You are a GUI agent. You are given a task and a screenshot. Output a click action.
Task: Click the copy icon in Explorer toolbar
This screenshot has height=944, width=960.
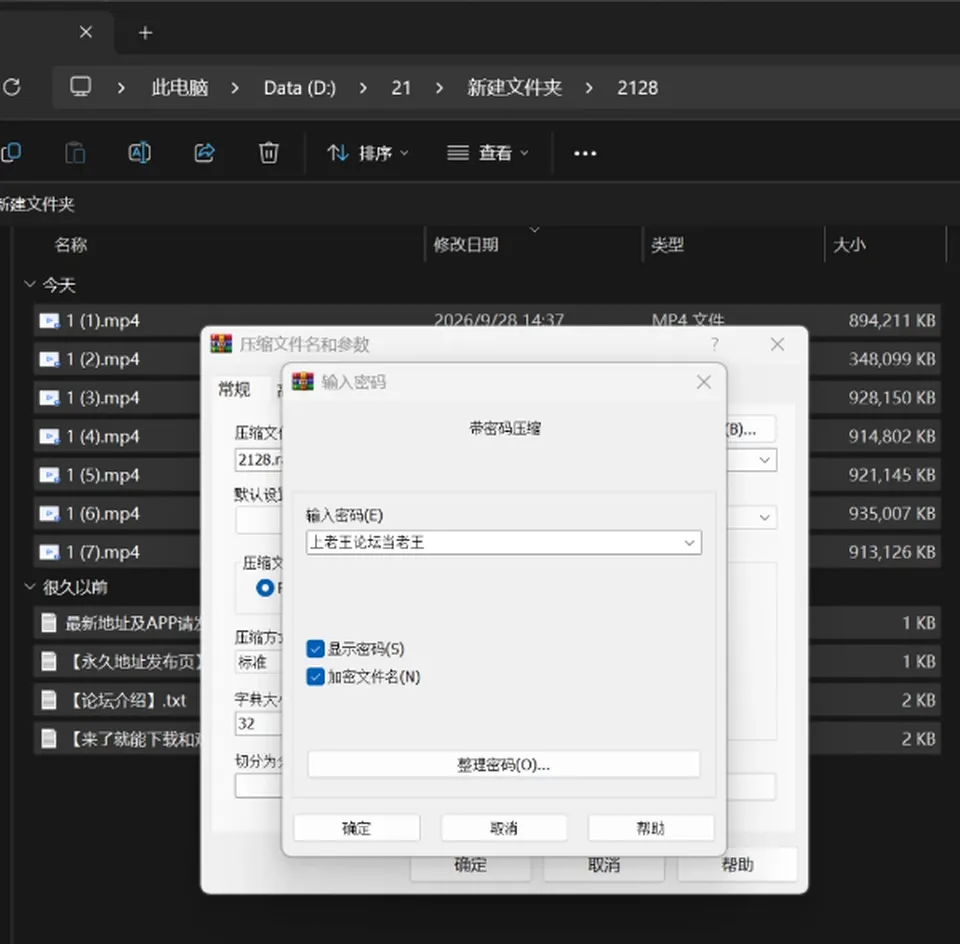[11, 152]
